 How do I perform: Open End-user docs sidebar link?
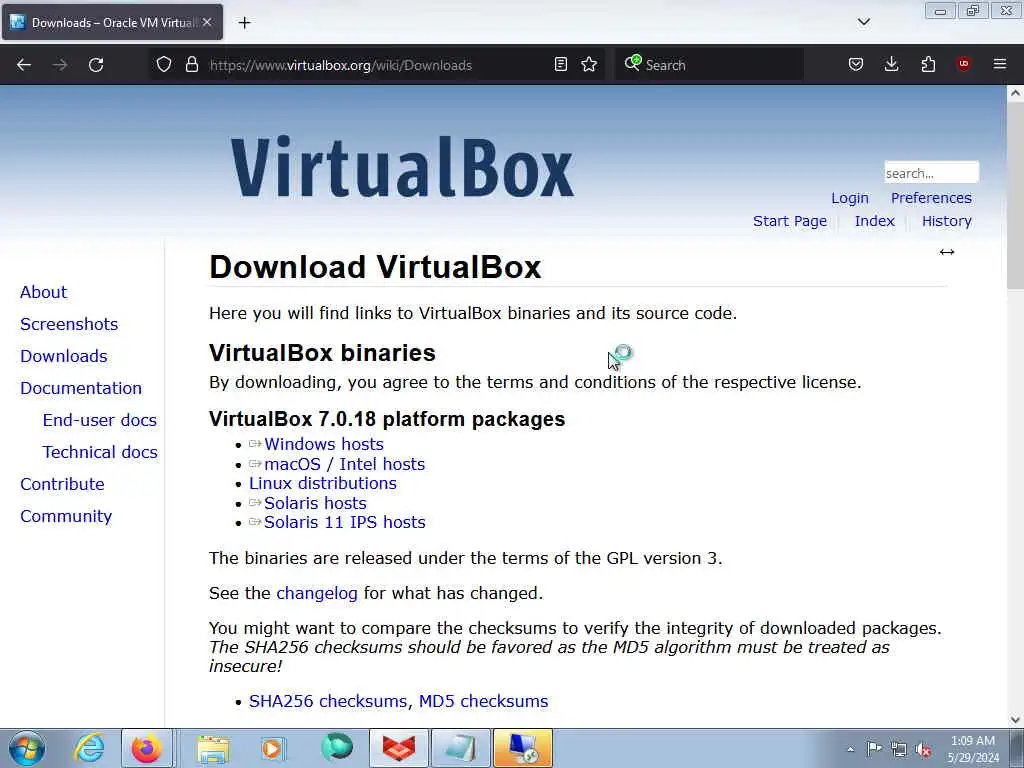coord(100,420)
